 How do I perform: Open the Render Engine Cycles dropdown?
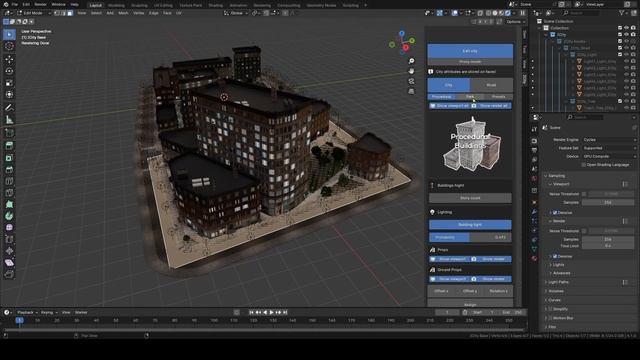[x=609, y=140]
